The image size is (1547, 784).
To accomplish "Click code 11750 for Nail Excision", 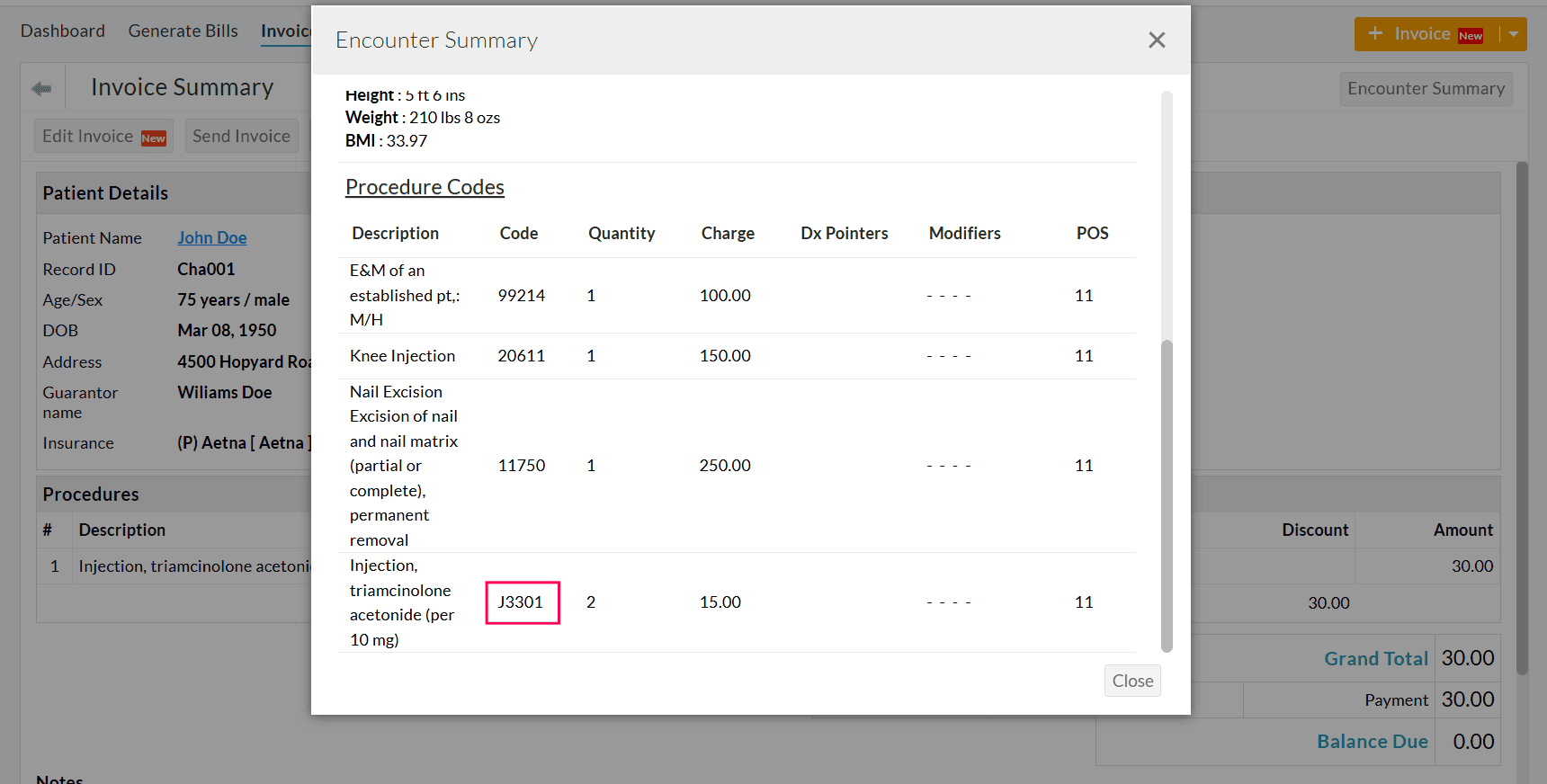I will (522, 466).
